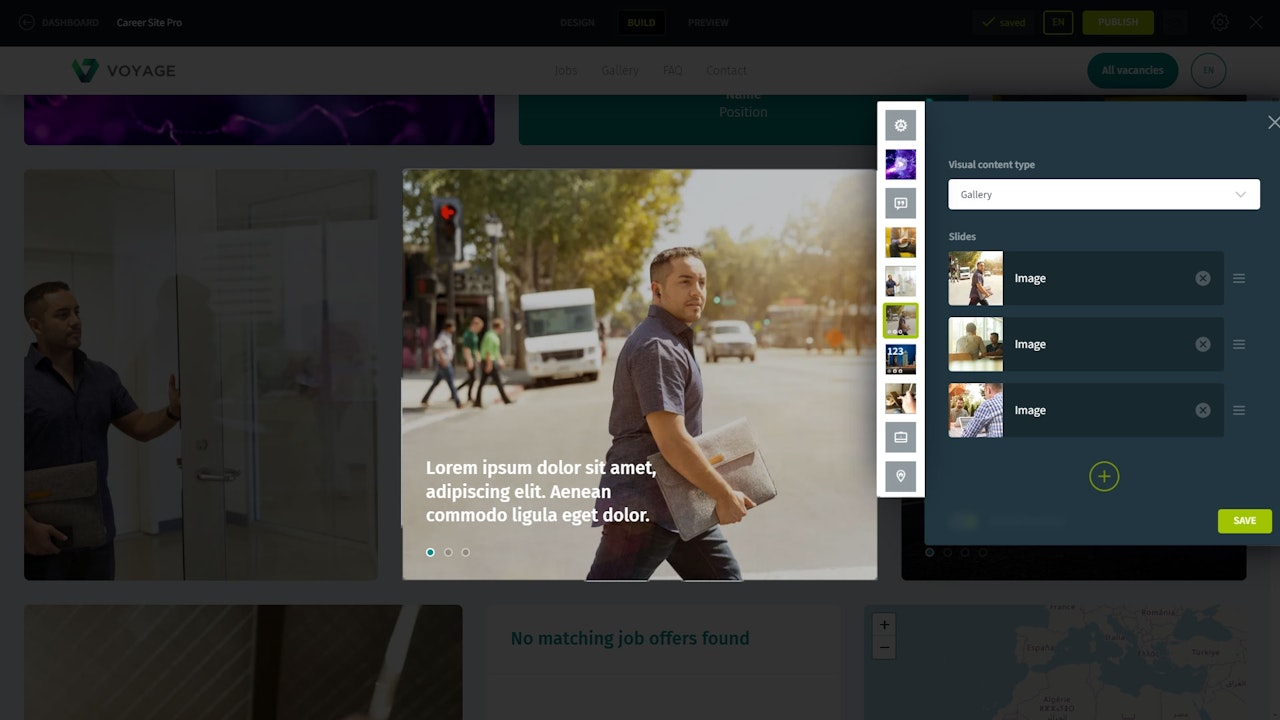1280x720 pixels.
Task: Go to DASHBOARD
Action: [70, 22]
